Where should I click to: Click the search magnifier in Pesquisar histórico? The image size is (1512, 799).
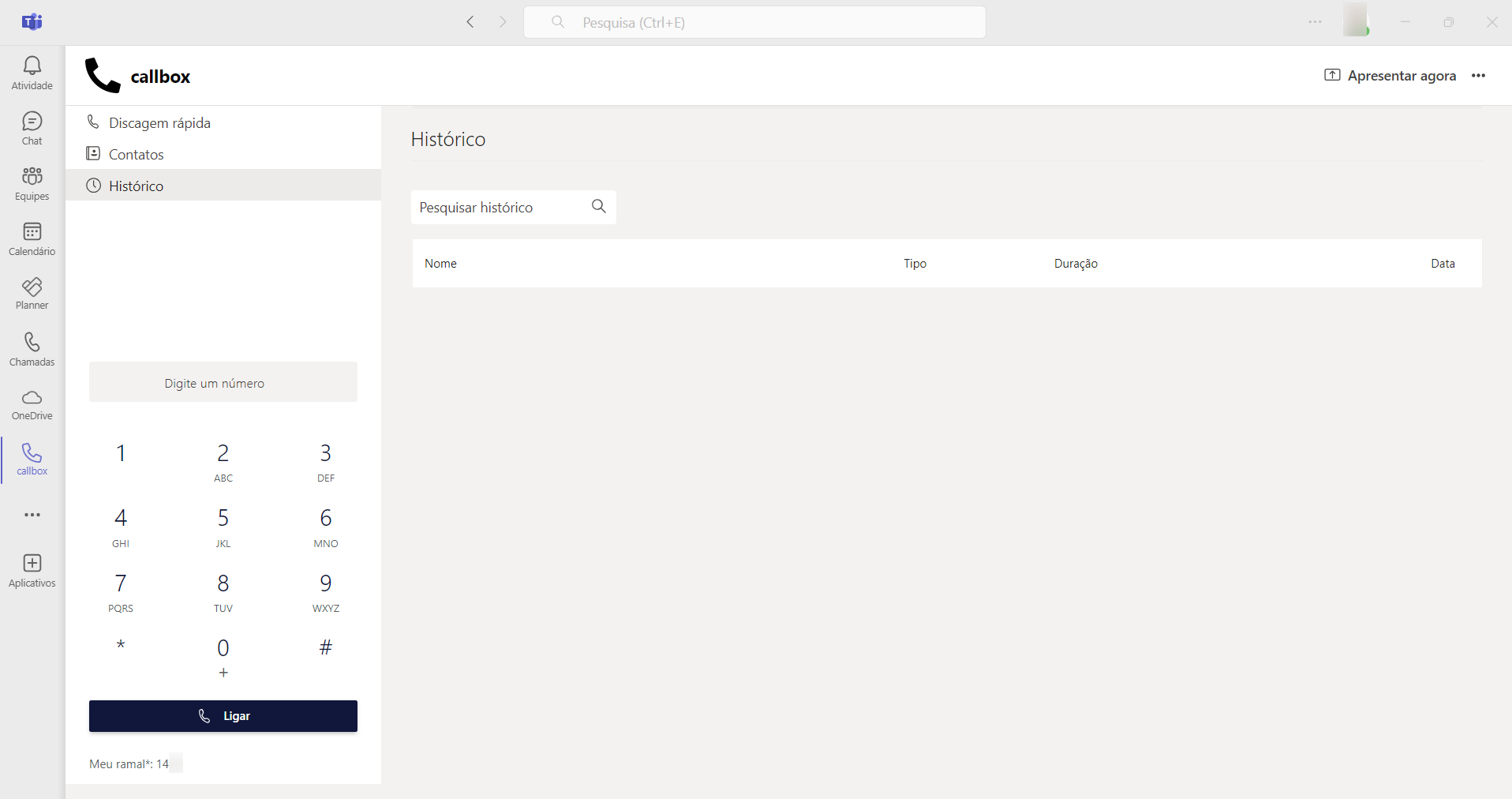tap(599, 207)
